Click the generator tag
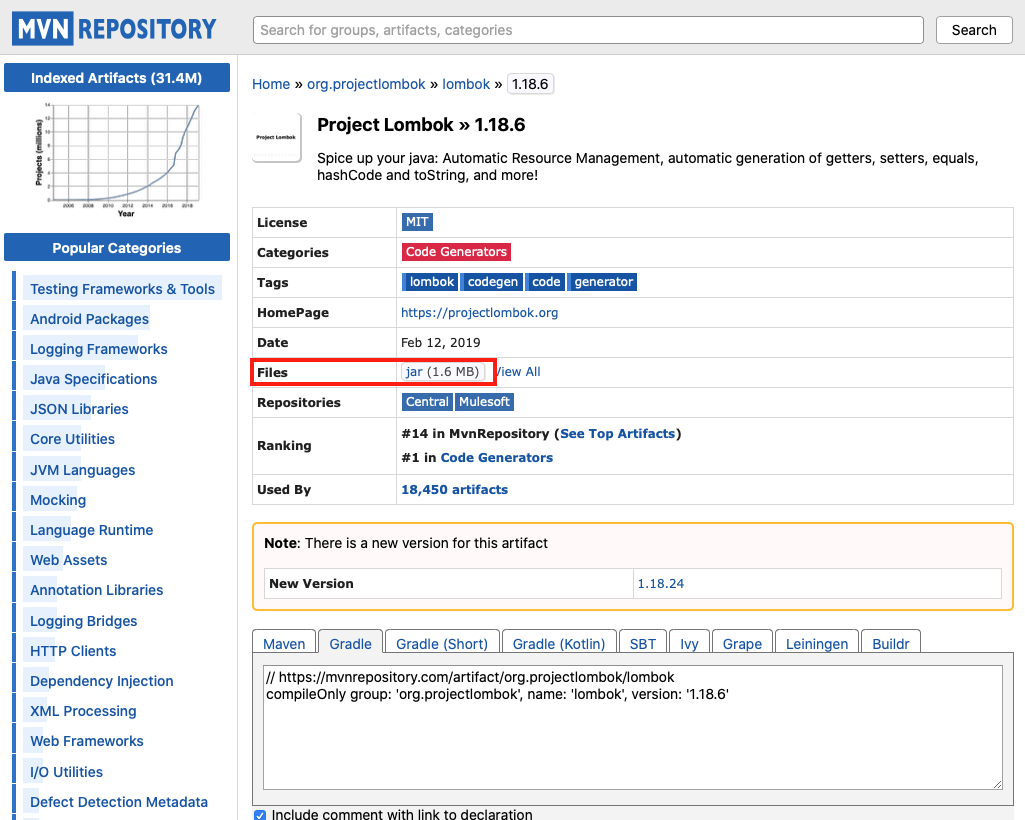The height and width of the screenshot is (820, 1025). (602, 282)
